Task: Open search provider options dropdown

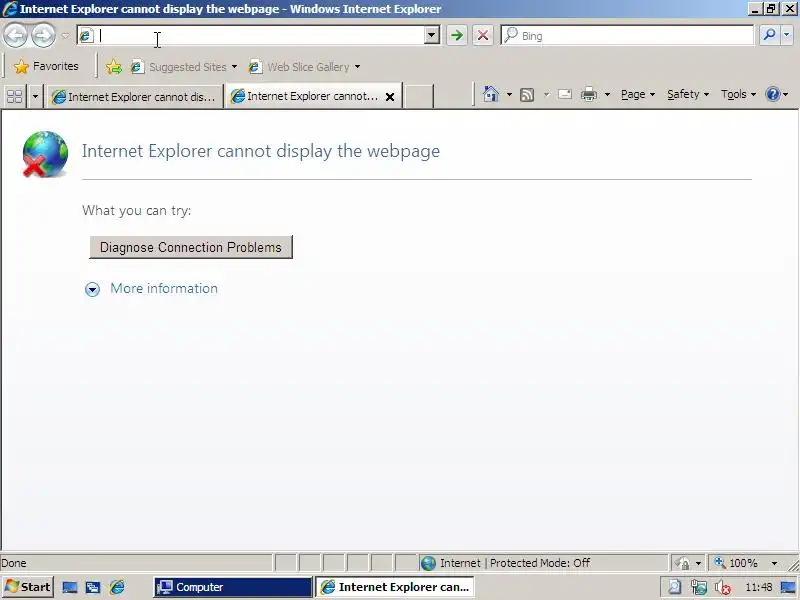Action: [x=786, y=35]
